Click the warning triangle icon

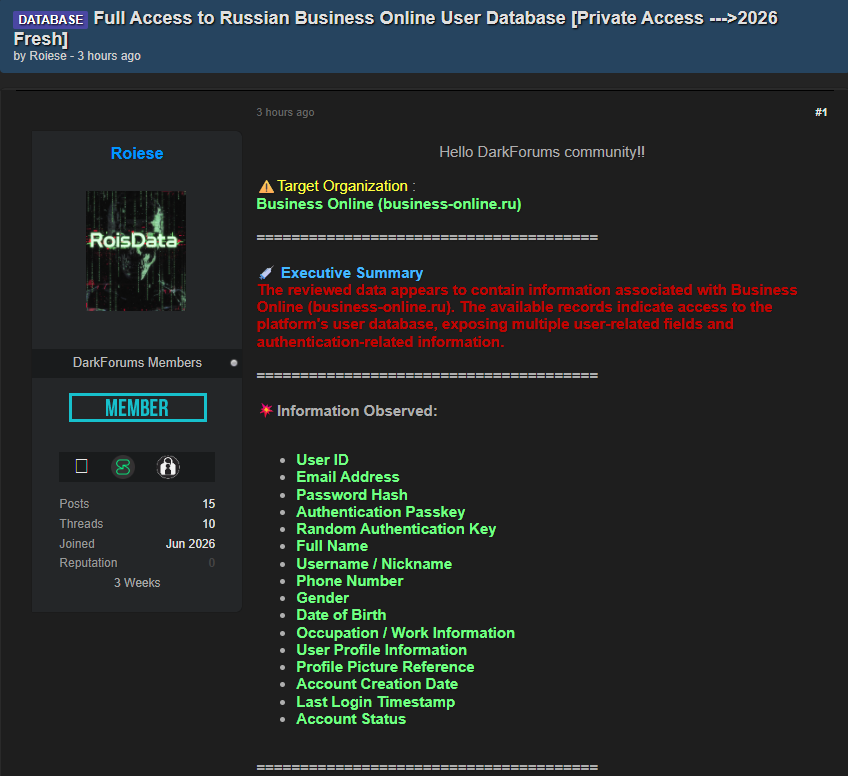point(266,187)
